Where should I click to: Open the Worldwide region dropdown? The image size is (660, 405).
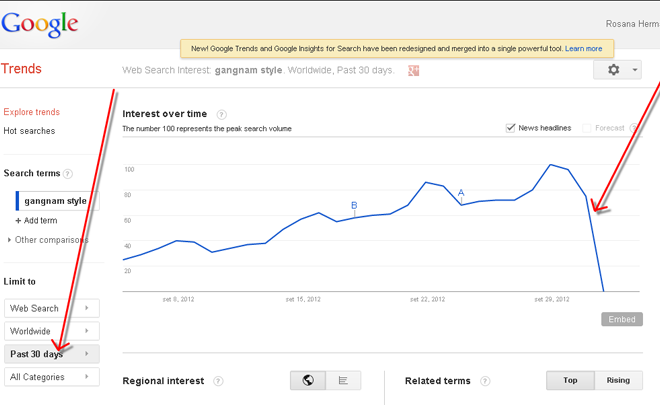point(52,331)
